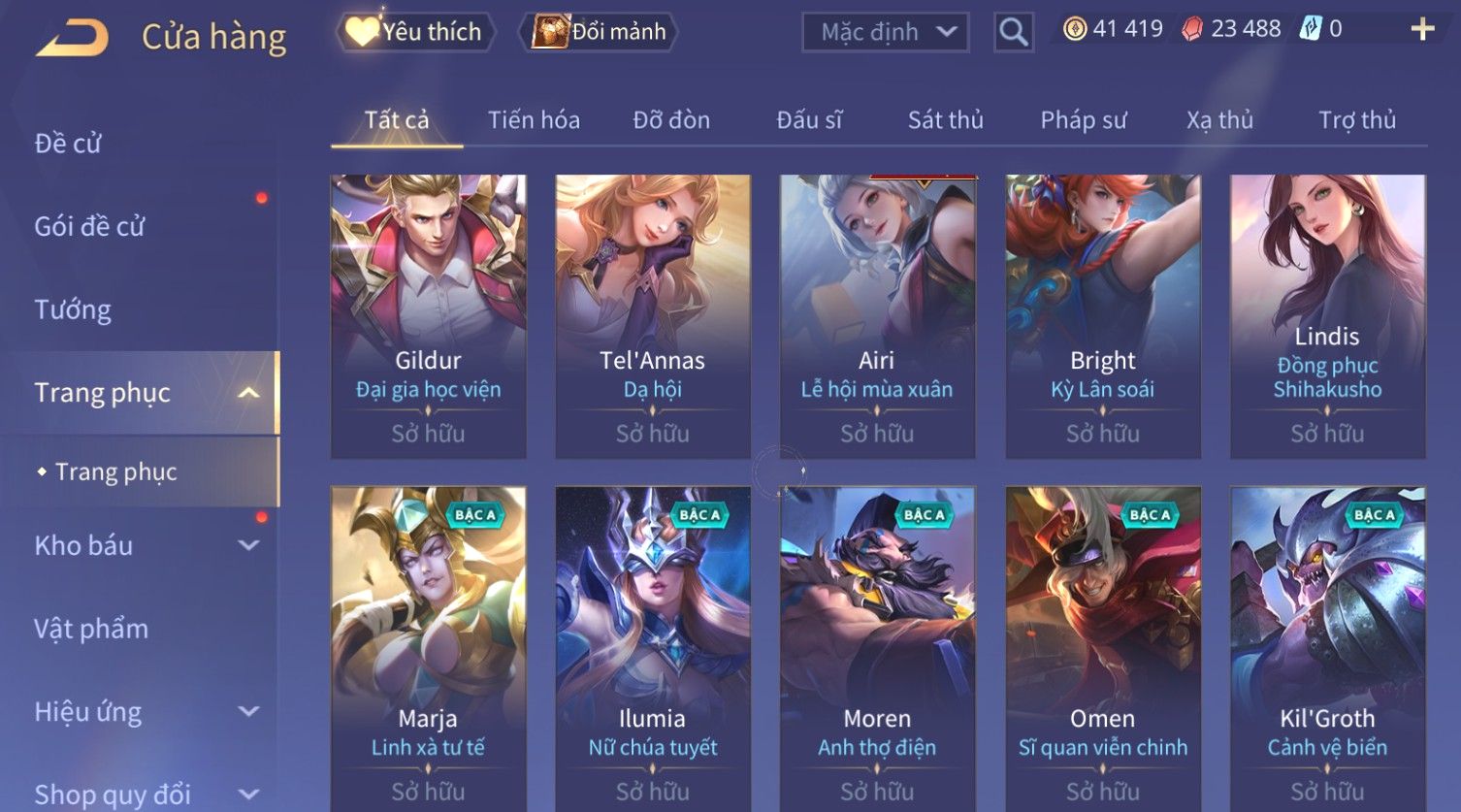Open the Gildur Đại gia học viện skin card
This screenshot has height=812, width=1461.
428,316
